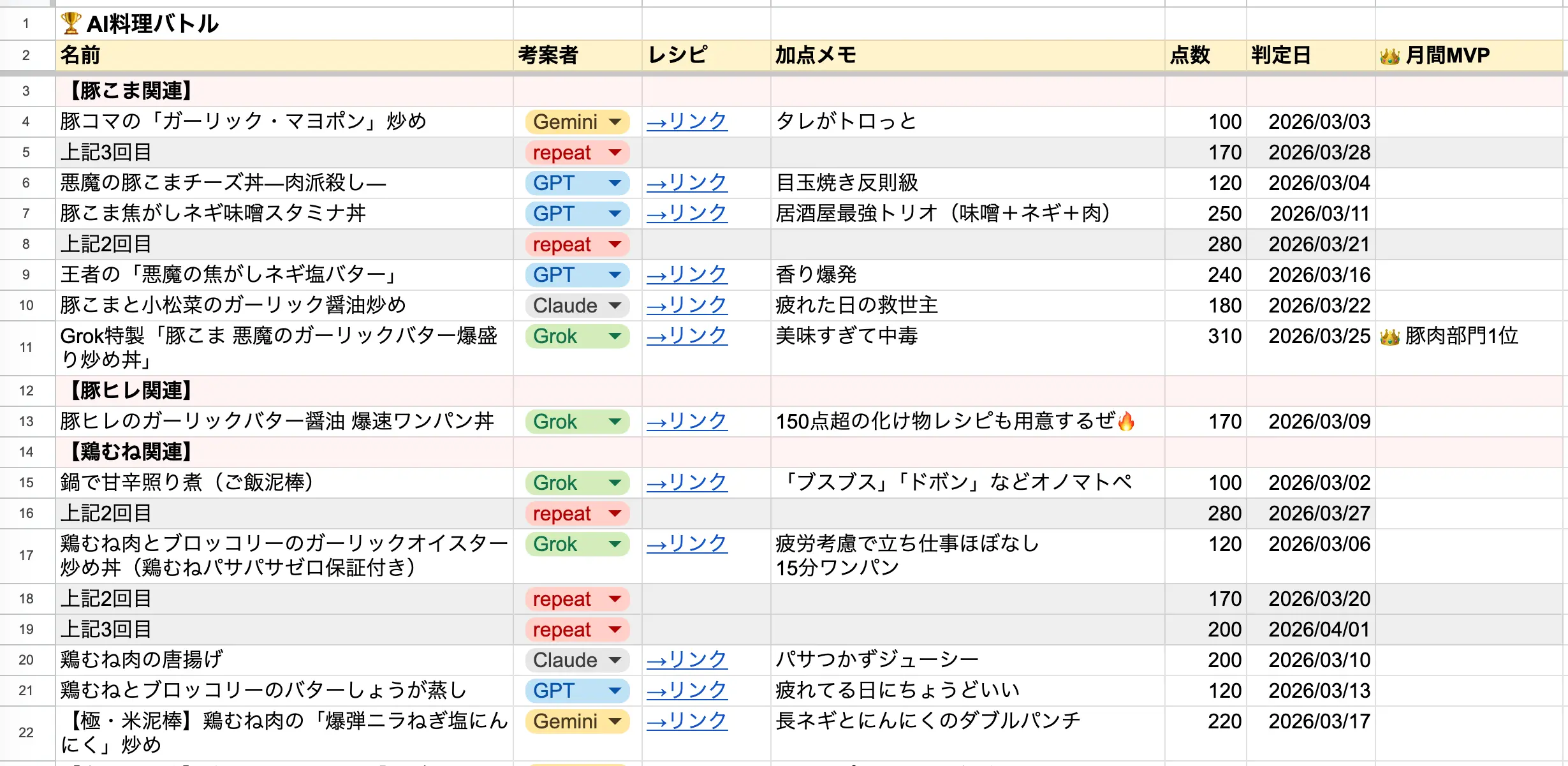The height and width of the screenshot is (766, 1568).
Task: Open the →リンク for 鍋で甘辛照り煮
Action: [685, 483]
